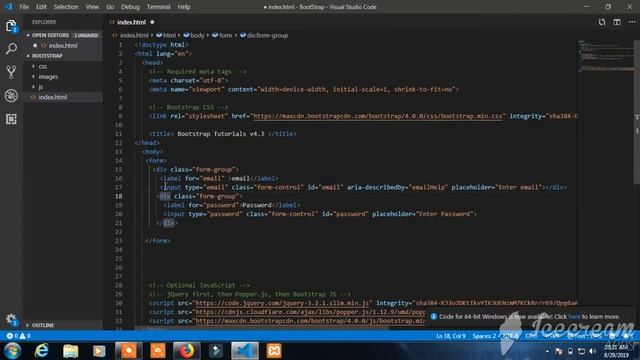Expand the images folder

coord(48,76)
